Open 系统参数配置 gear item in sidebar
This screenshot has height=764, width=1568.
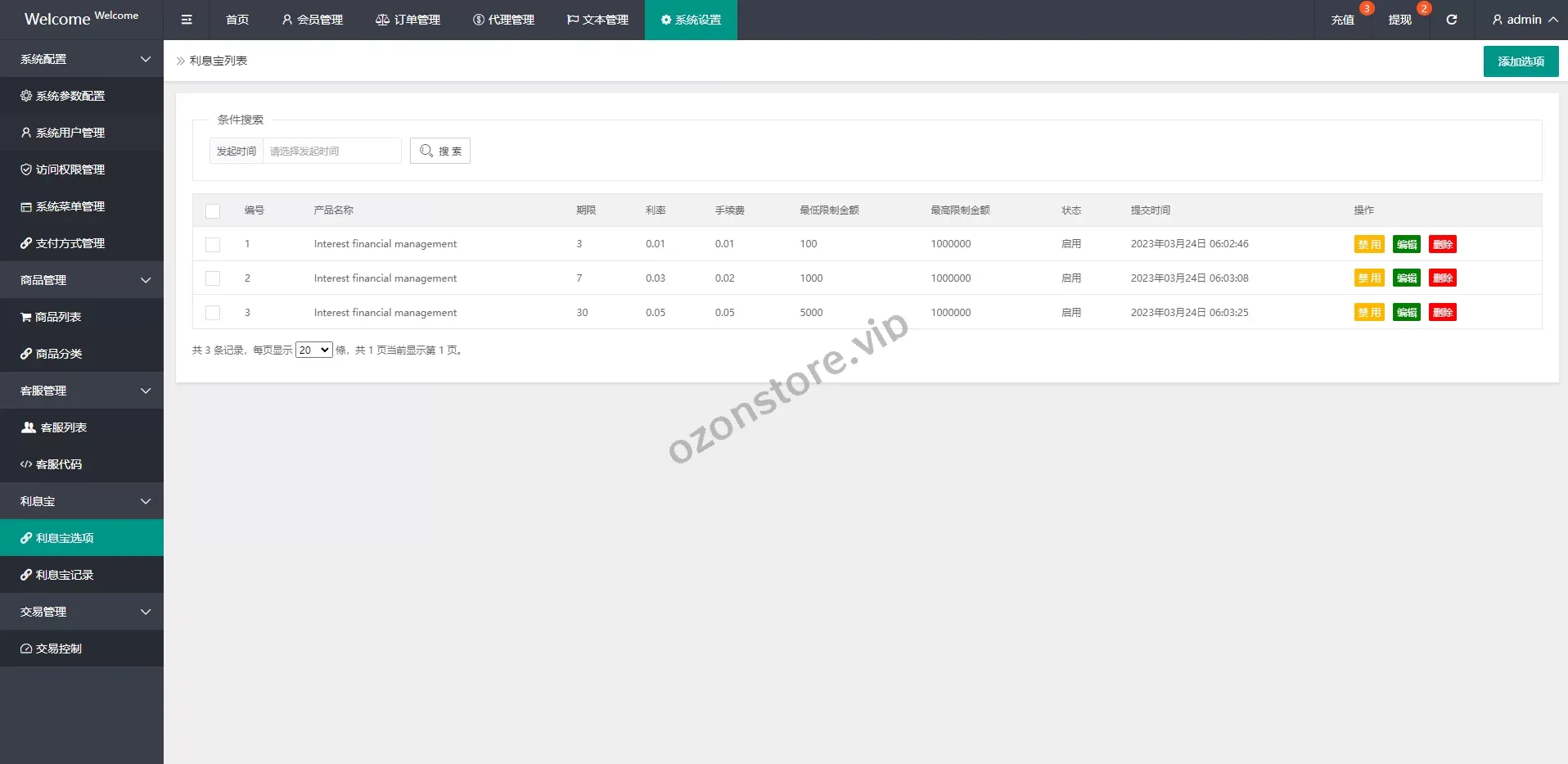(70, 96)
